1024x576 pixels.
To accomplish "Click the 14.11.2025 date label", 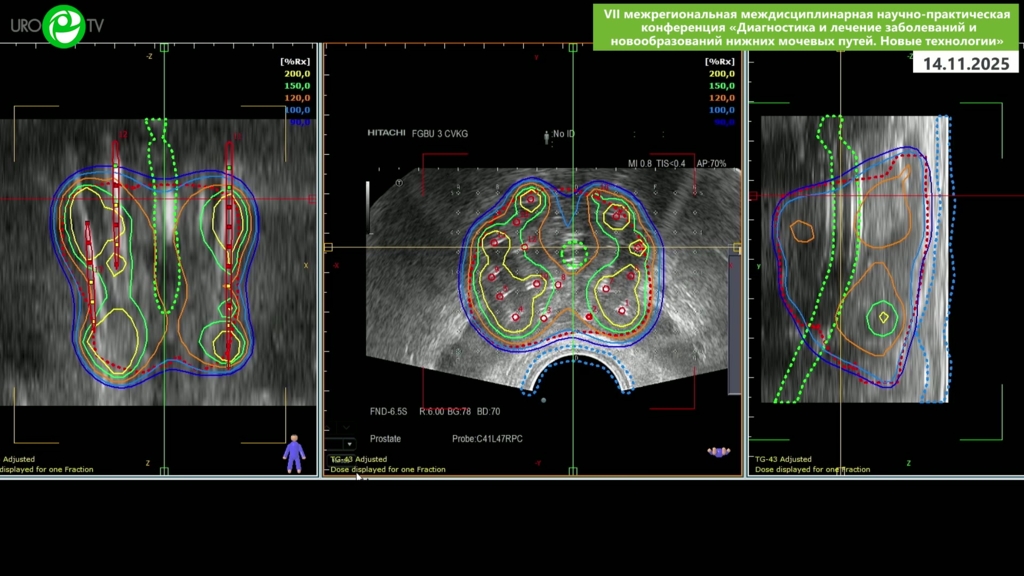I will click(965, 63).
